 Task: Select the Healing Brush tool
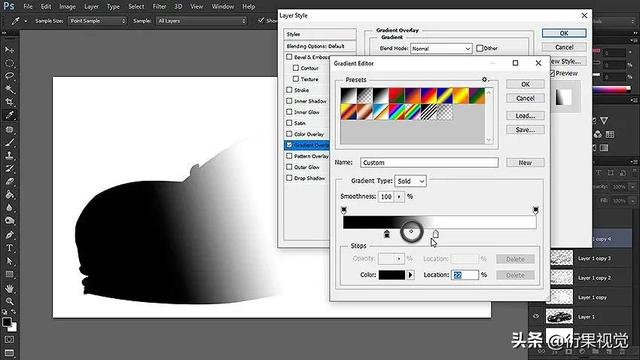click(x=9, y=129)
